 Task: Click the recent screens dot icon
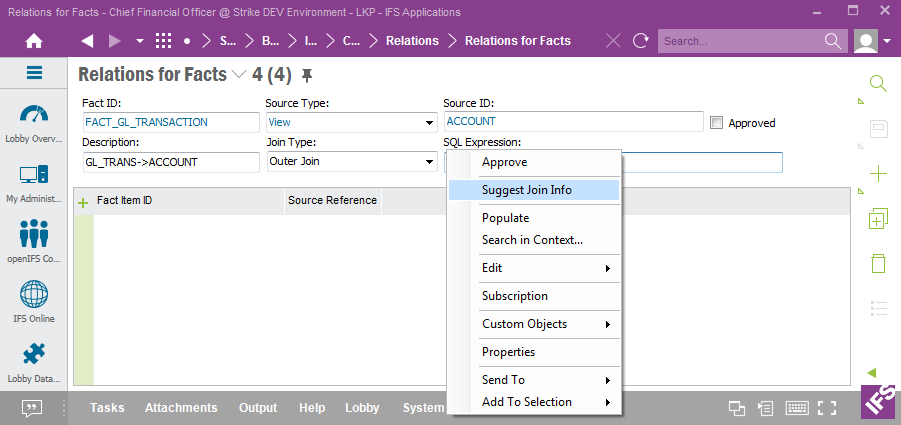point(187,41)
